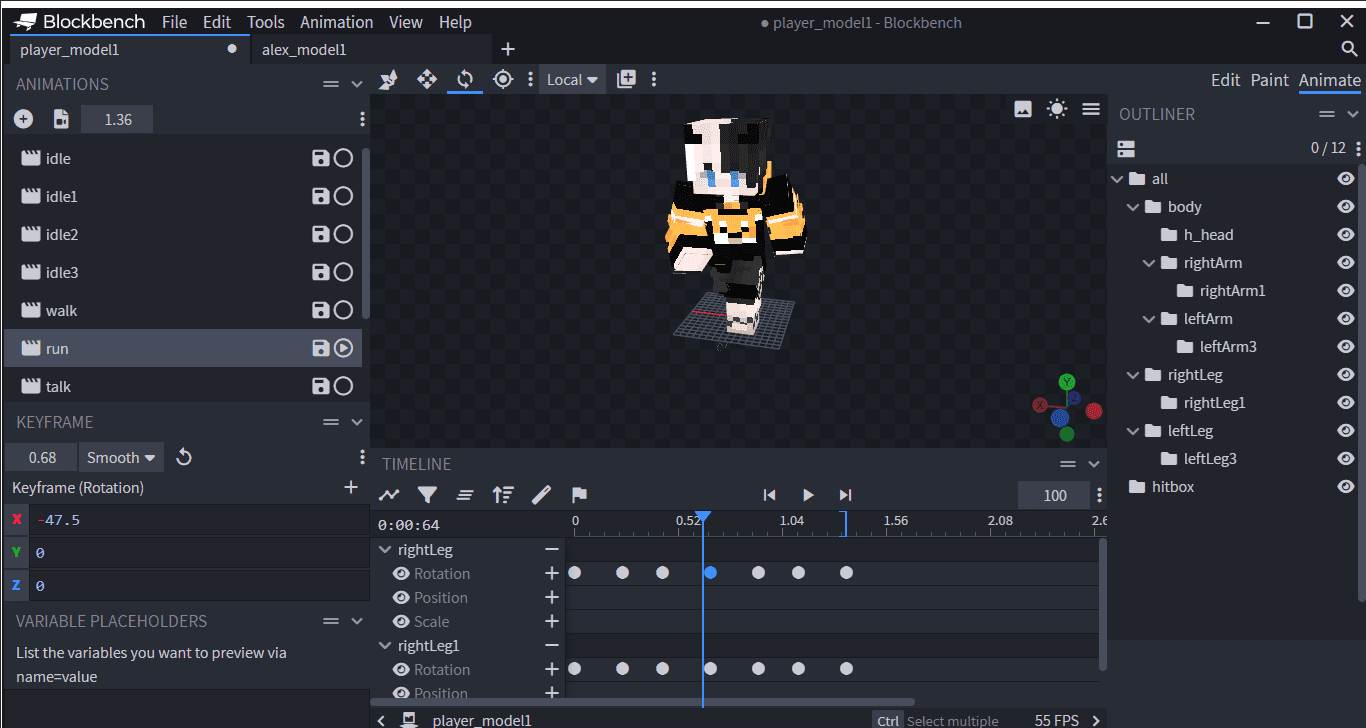1366x728 pixels.
Task: Switch to Paint mode
Action: point(1269,80)
